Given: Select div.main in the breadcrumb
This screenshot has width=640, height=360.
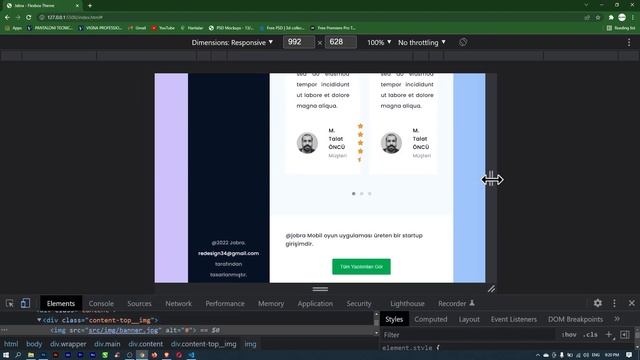Looking at the screenshot, I should pyautogui.click(x=107, y=344).
